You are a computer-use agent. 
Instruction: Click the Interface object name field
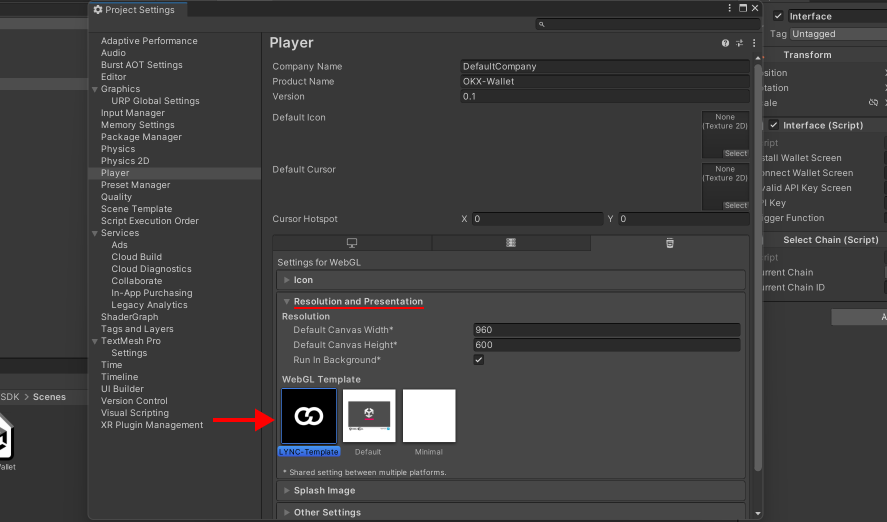(x=837, y=16)
